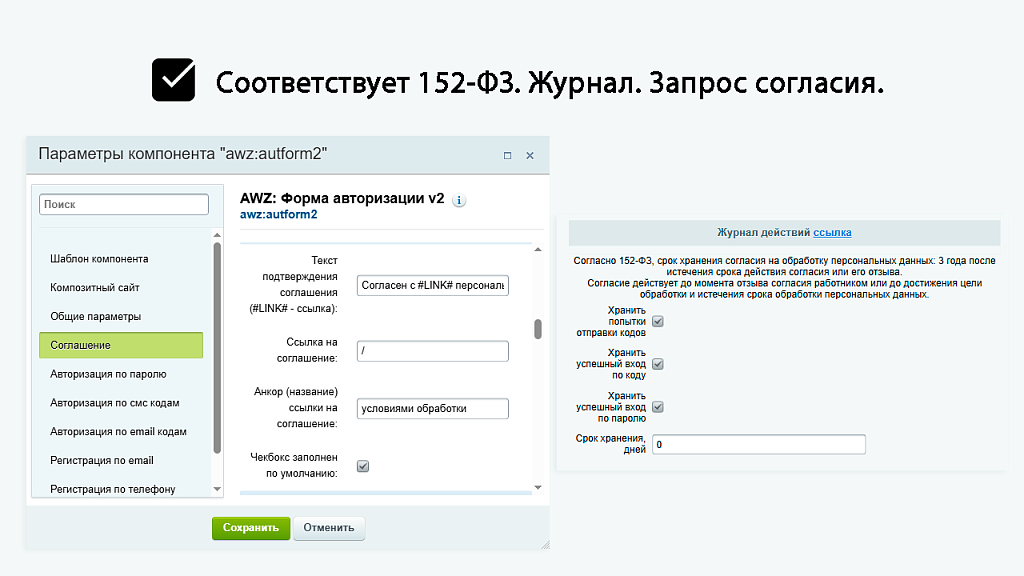The image size is (1024, 576).
Task: Uncheck "Чекбокс заполнен по умолчанию"
Action: [363, 464]
